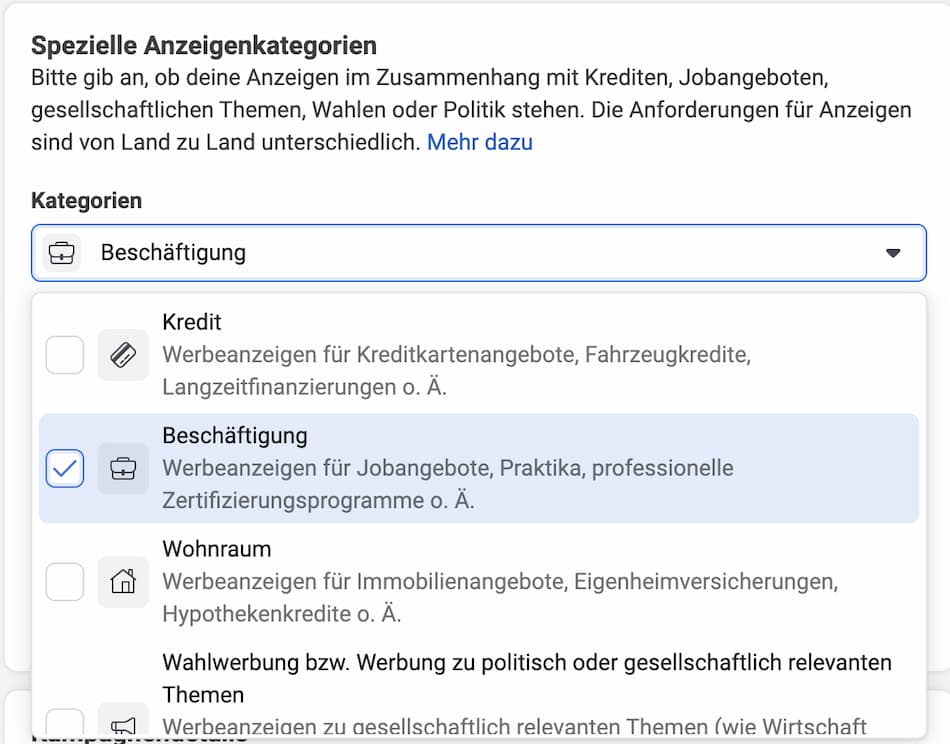950x744 pixels.
Task: Select the Wohnraum option title
Action: pyautogui.click(x=216, y=549)
